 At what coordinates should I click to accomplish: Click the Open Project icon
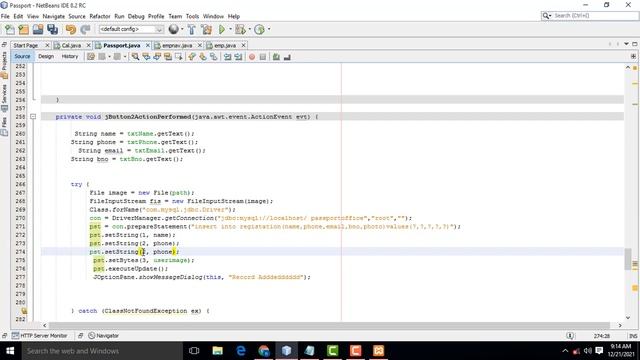pos(38,29)
